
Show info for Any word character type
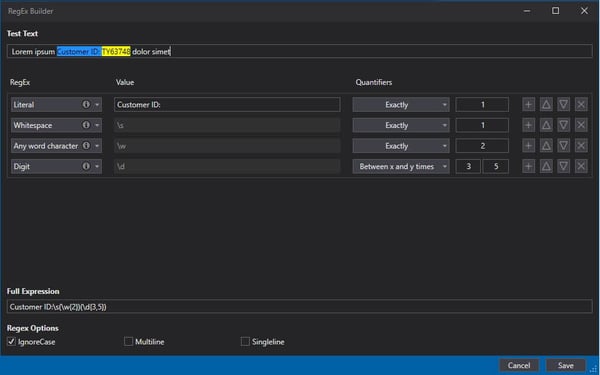[86, 146]
